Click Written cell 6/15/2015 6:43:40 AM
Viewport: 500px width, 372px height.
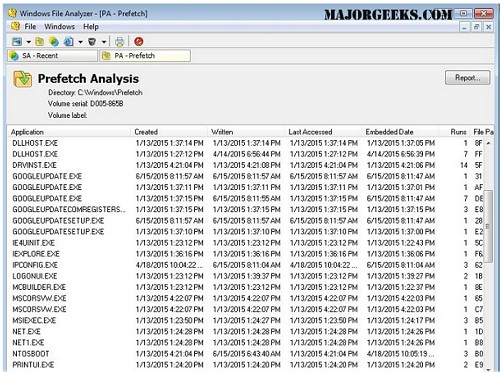tap(247, 353)
